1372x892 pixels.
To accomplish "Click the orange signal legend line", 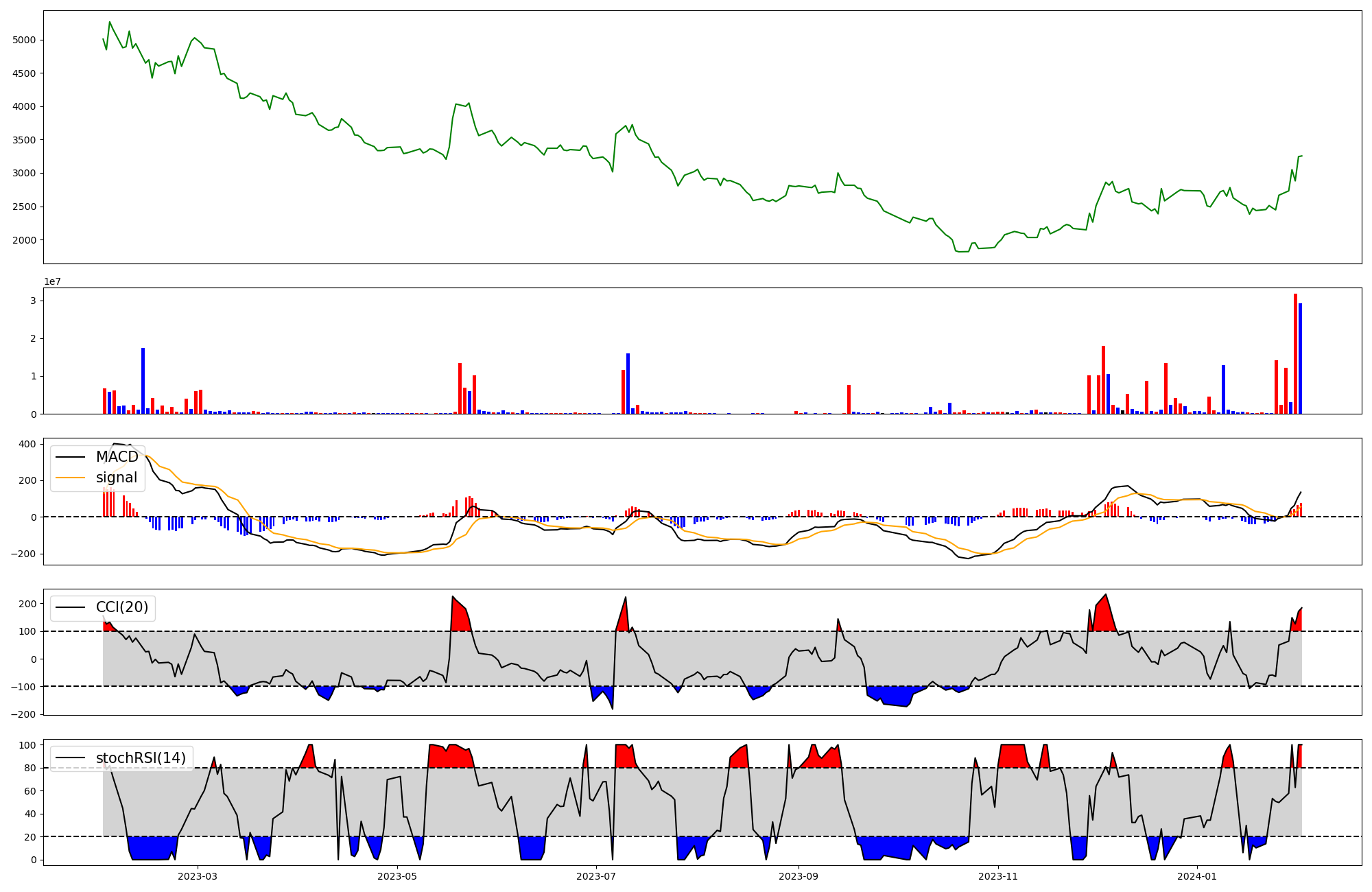I will 70,478.
